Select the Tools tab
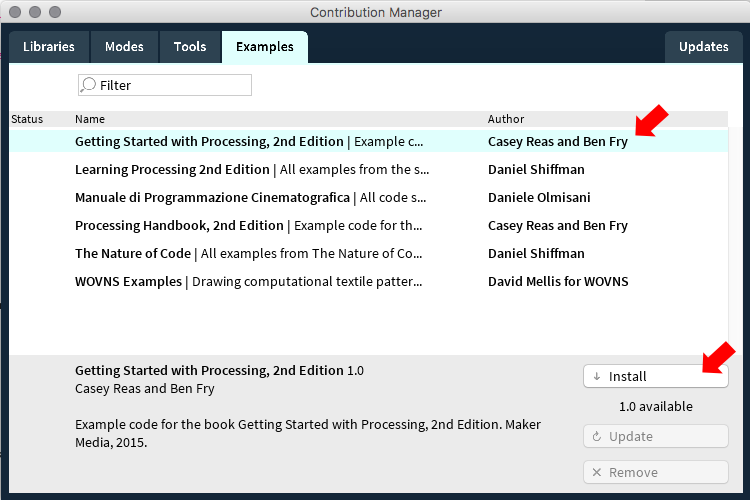This screenshot has width=750, height=500. click(190, 47)
